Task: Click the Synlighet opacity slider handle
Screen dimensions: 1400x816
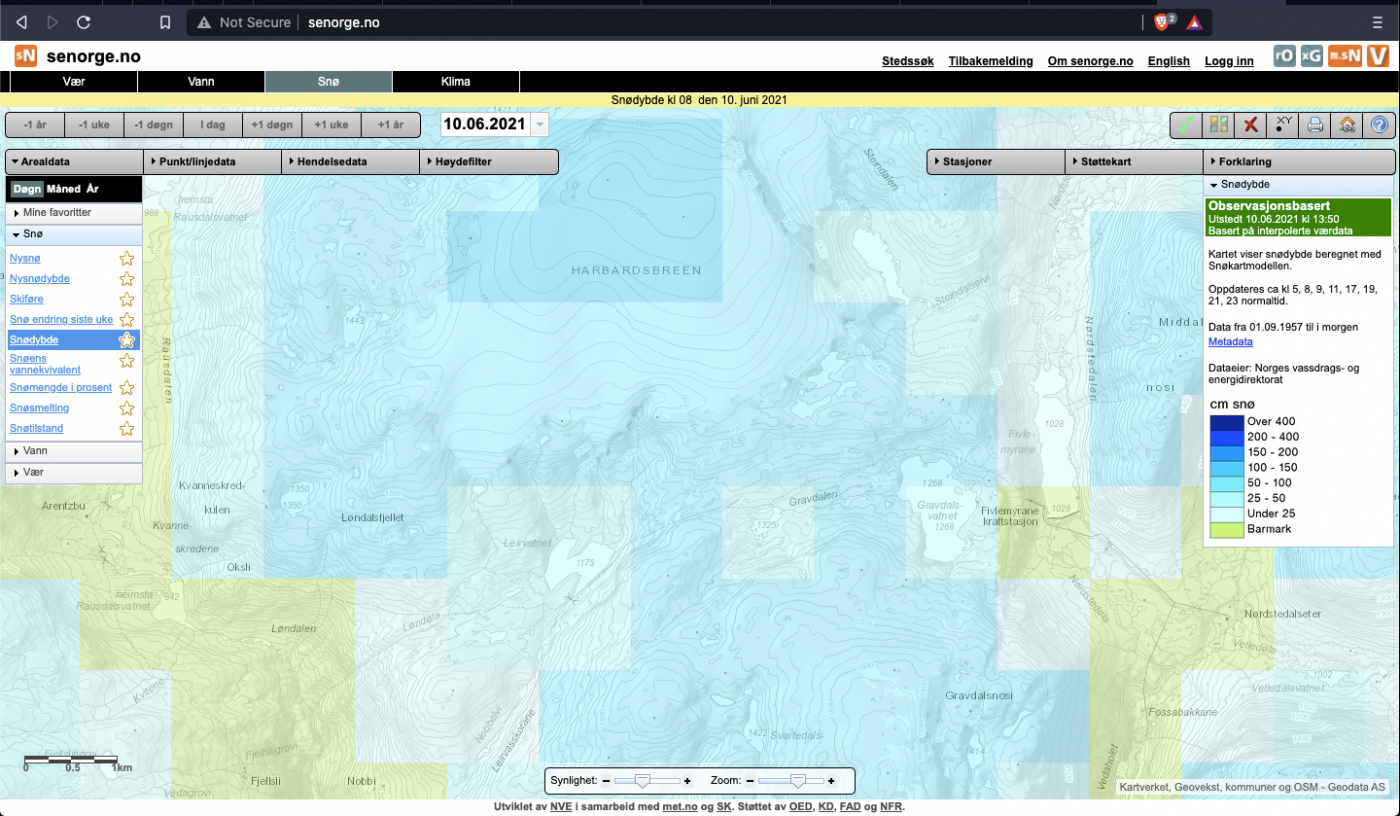Action: click(x=643, y=780)
